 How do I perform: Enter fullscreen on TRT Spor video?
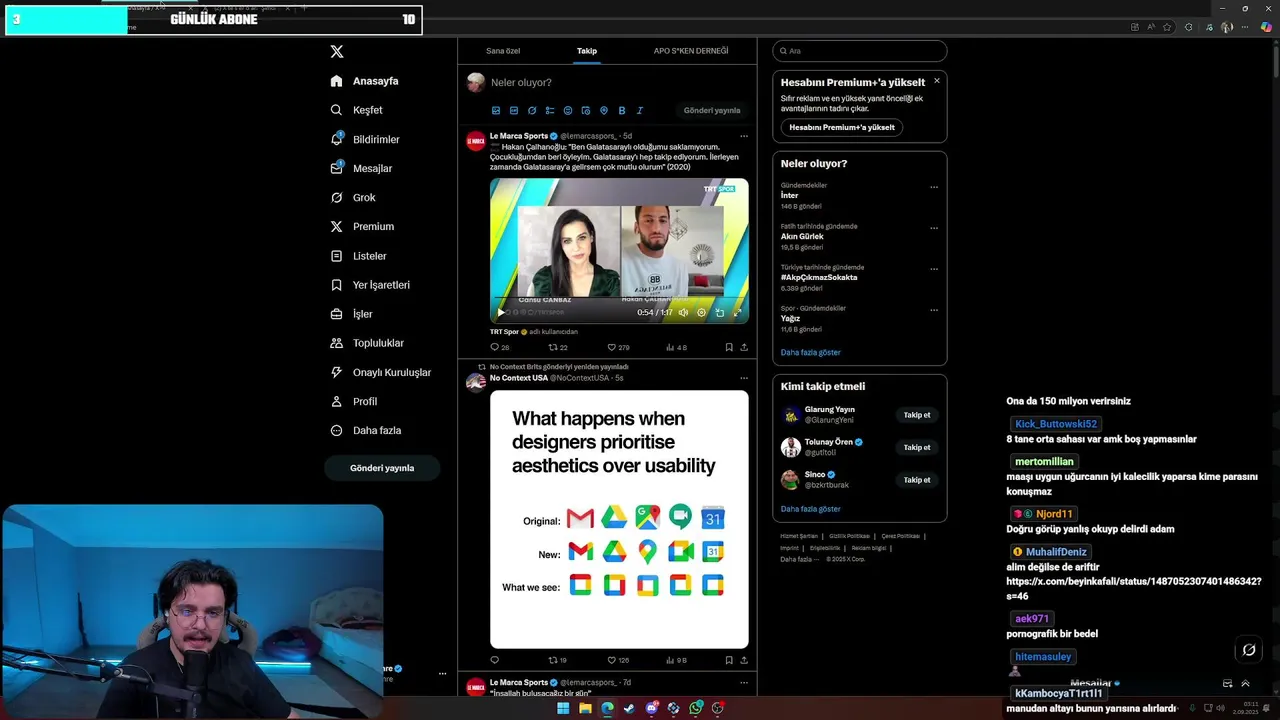pos(738,312)
